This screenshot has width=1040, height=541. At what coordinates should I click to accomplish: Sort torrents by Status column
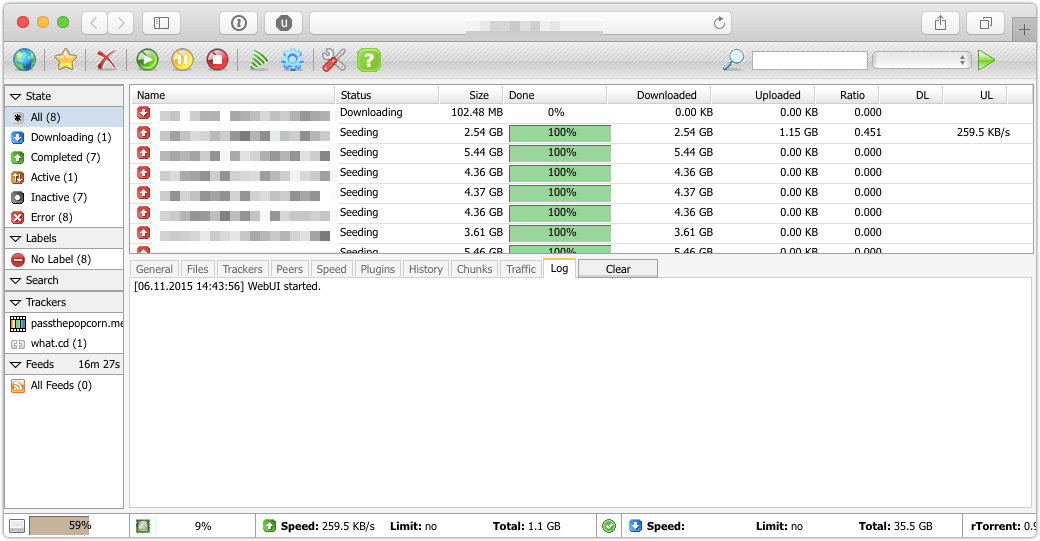(x=386, y=95)
